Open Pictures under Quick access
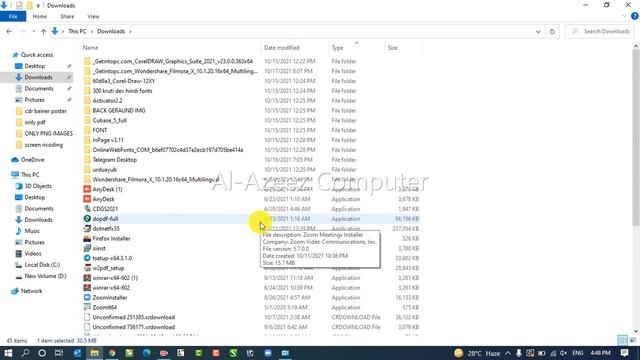Screen dimensions: 640x360 pos(34,100)
